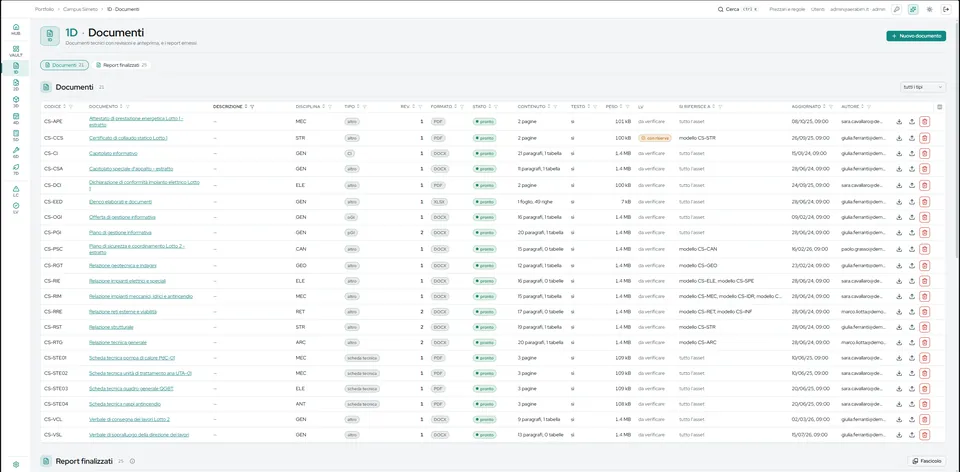Open Elenco elaborati e documenti link
Viewport: 960px width, 472px height.
(x=121, y=201)
